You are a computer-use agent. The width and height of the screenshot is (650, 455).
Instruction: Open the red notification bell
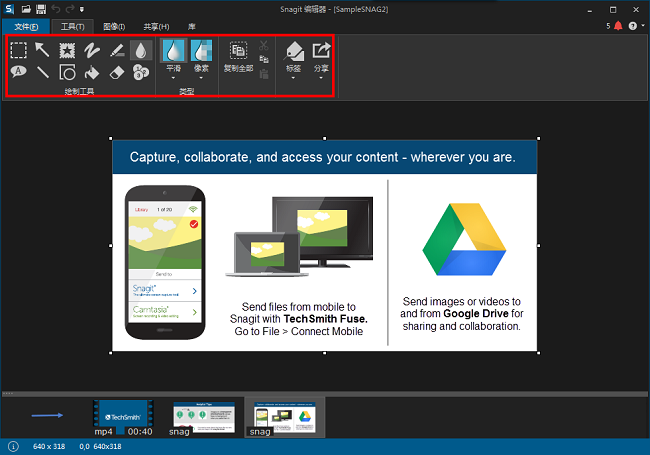(618, 25)
